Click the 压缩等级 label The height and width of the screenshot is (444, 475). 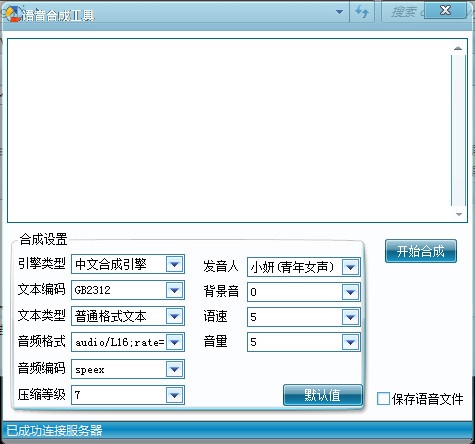[x=42, y=395]
